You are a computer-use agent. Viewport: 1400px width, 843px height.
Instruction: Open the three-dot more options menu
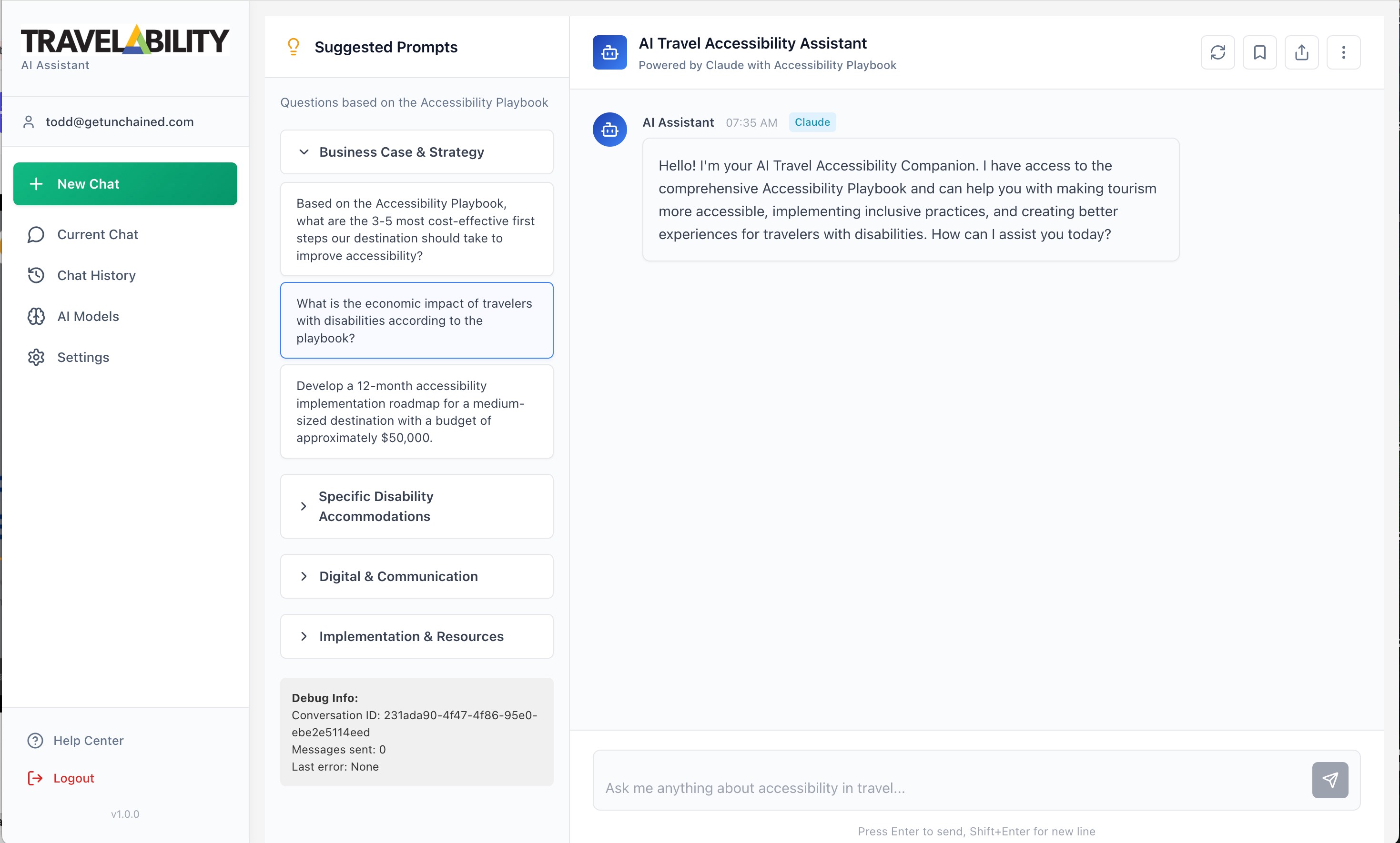1343,52
